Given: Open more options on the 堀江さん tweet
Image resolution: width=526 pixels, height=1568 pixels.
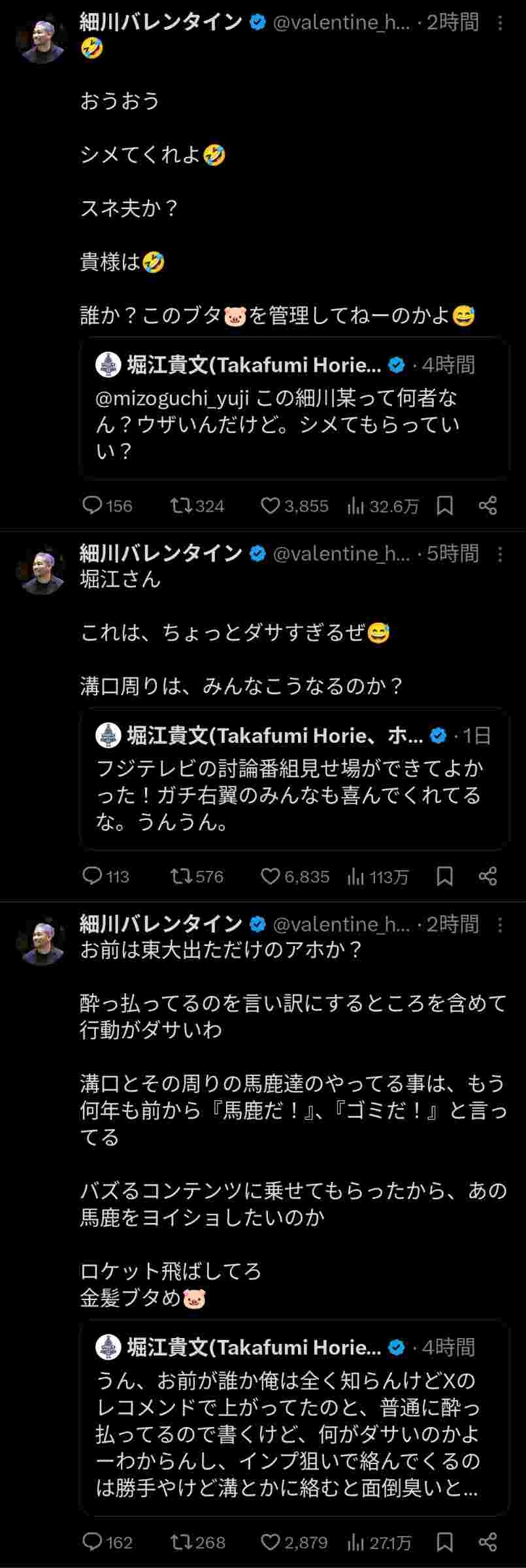Looking at the screenshot, I should [500, 554].
